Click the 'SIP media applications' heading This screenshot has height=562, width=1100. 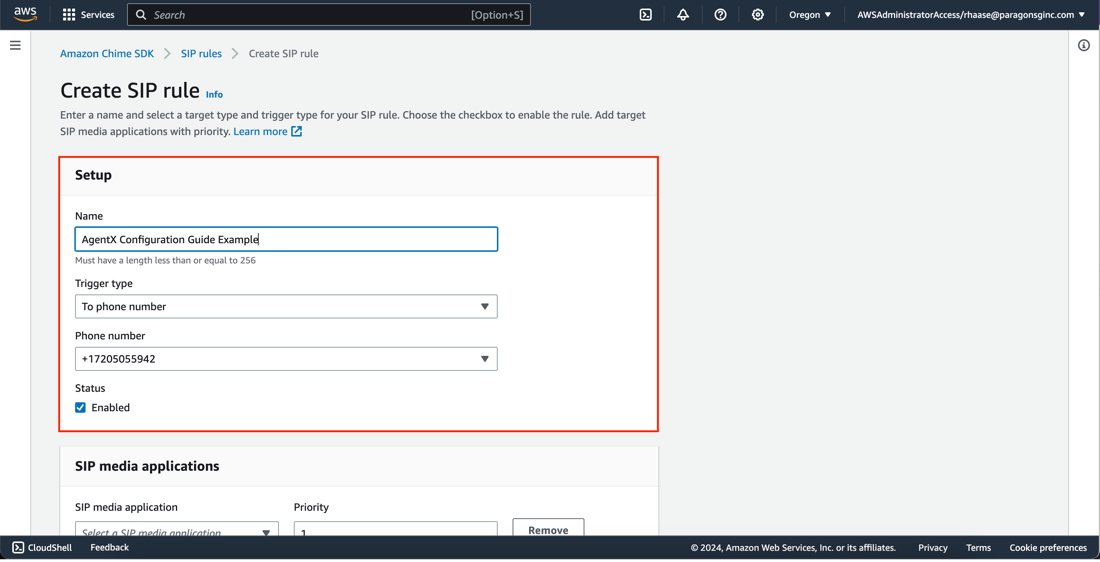pyautogui.click(x=147, y=466)
